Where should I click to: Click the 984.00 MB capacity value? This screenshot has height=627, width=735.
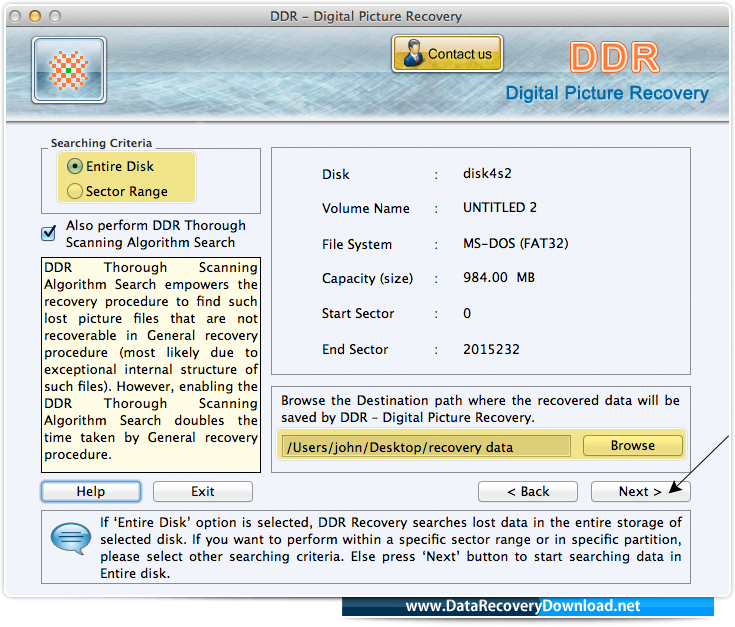tap(499, 277)
